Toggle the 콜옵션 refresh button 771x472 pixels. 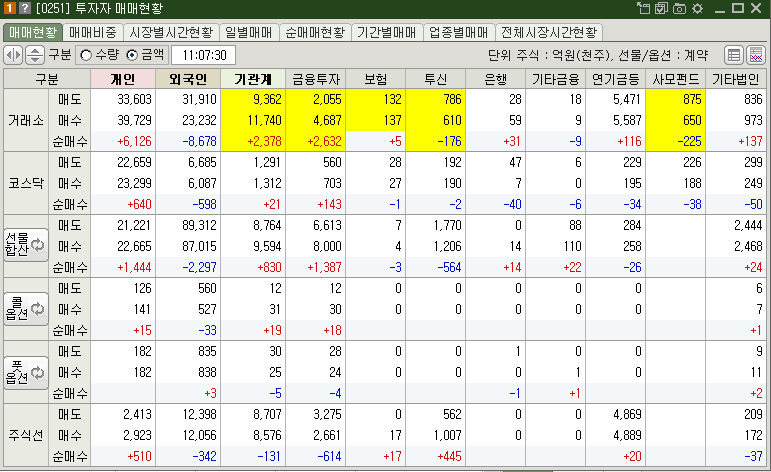[26, 309]
